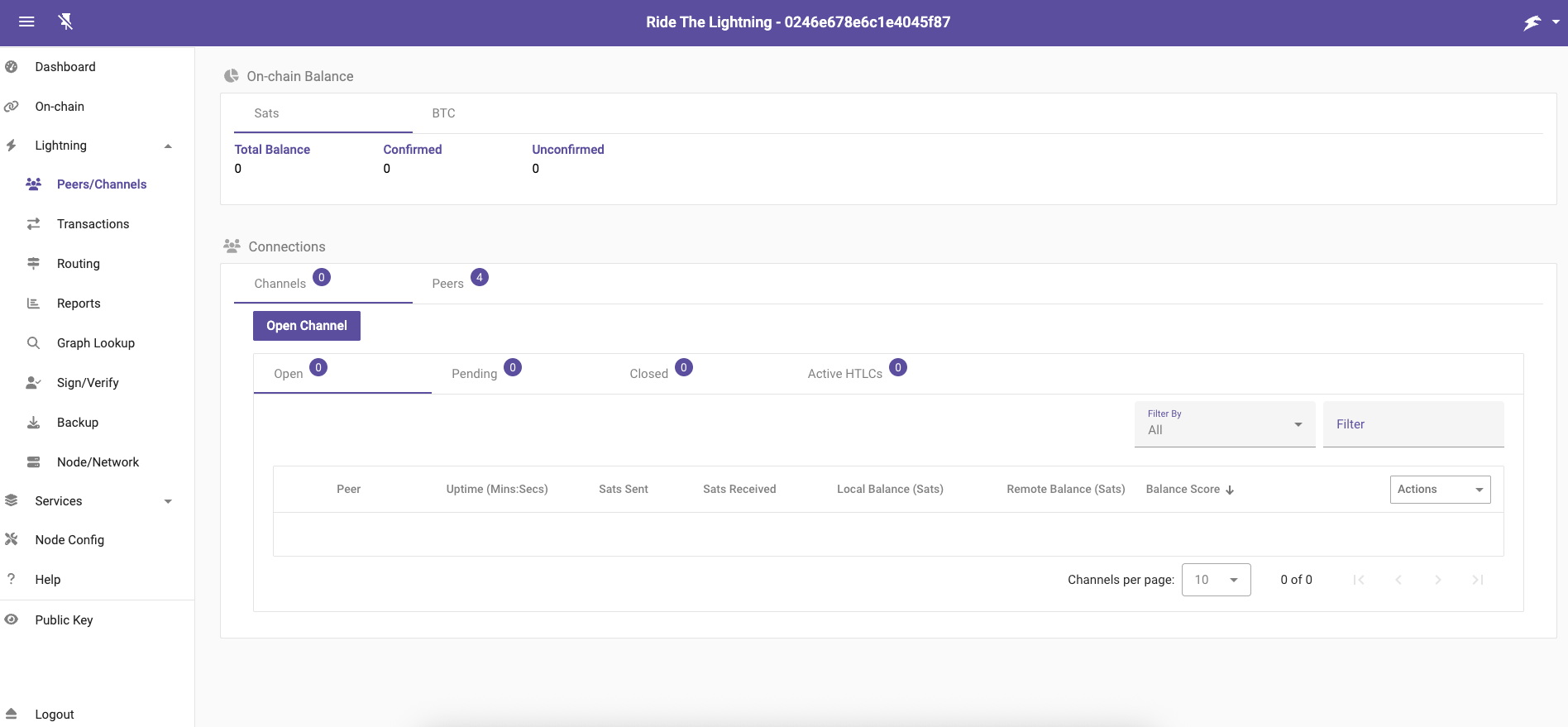Click the hamburger menu icon

coord(26,22)
